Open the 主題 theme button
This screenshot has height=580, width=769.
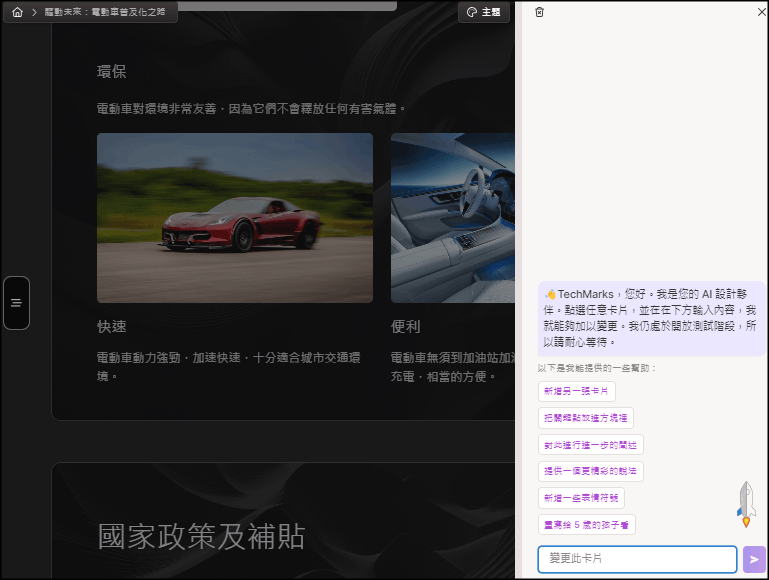coord(483,12)
